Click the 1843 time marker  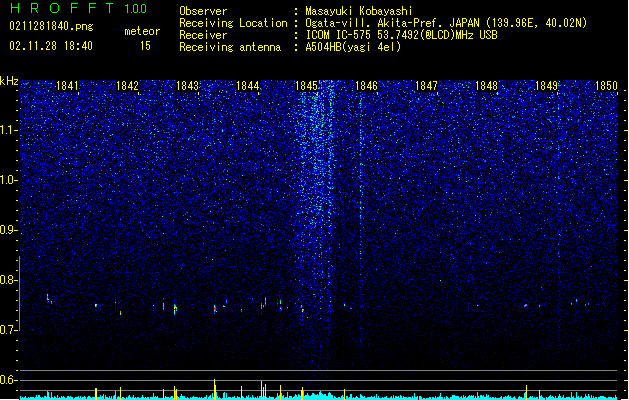coord(187,86)
